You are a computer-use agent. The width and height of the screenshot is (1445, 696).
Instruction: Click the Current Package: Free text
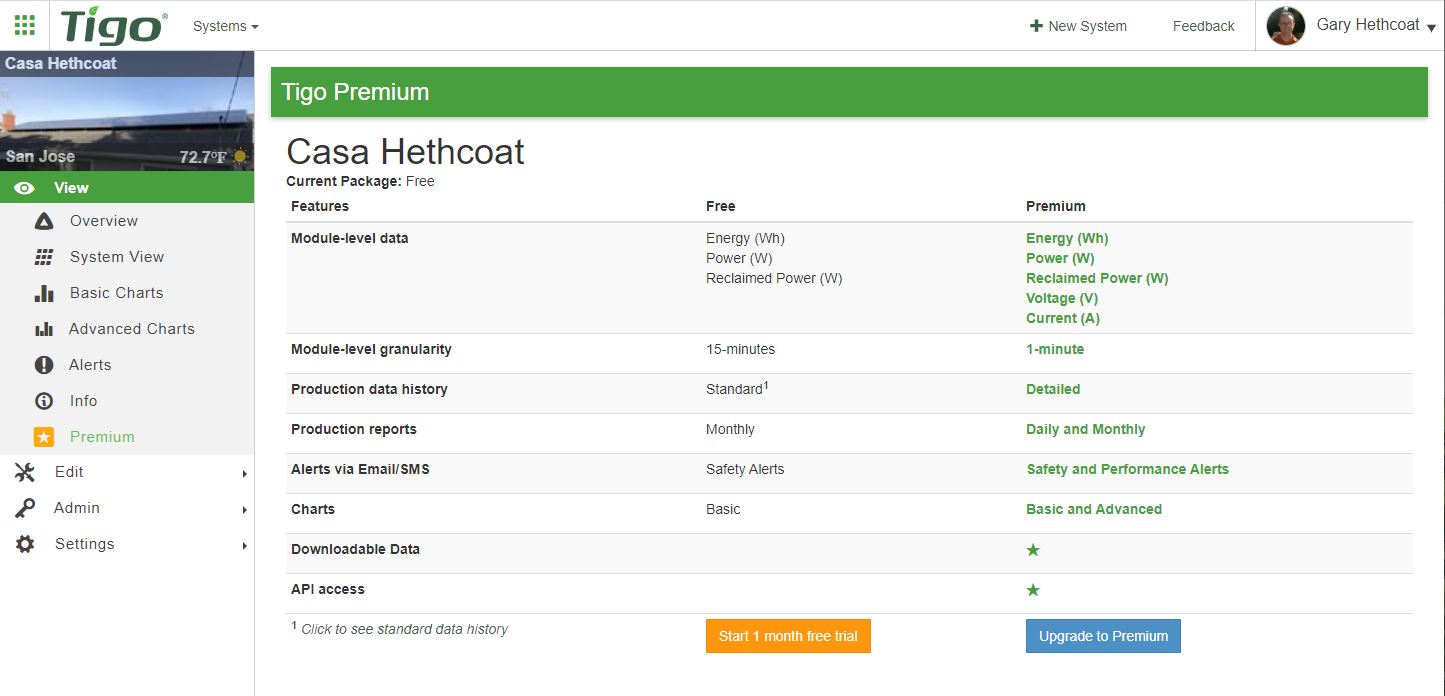pyautogui.click(x=360, y=182)
